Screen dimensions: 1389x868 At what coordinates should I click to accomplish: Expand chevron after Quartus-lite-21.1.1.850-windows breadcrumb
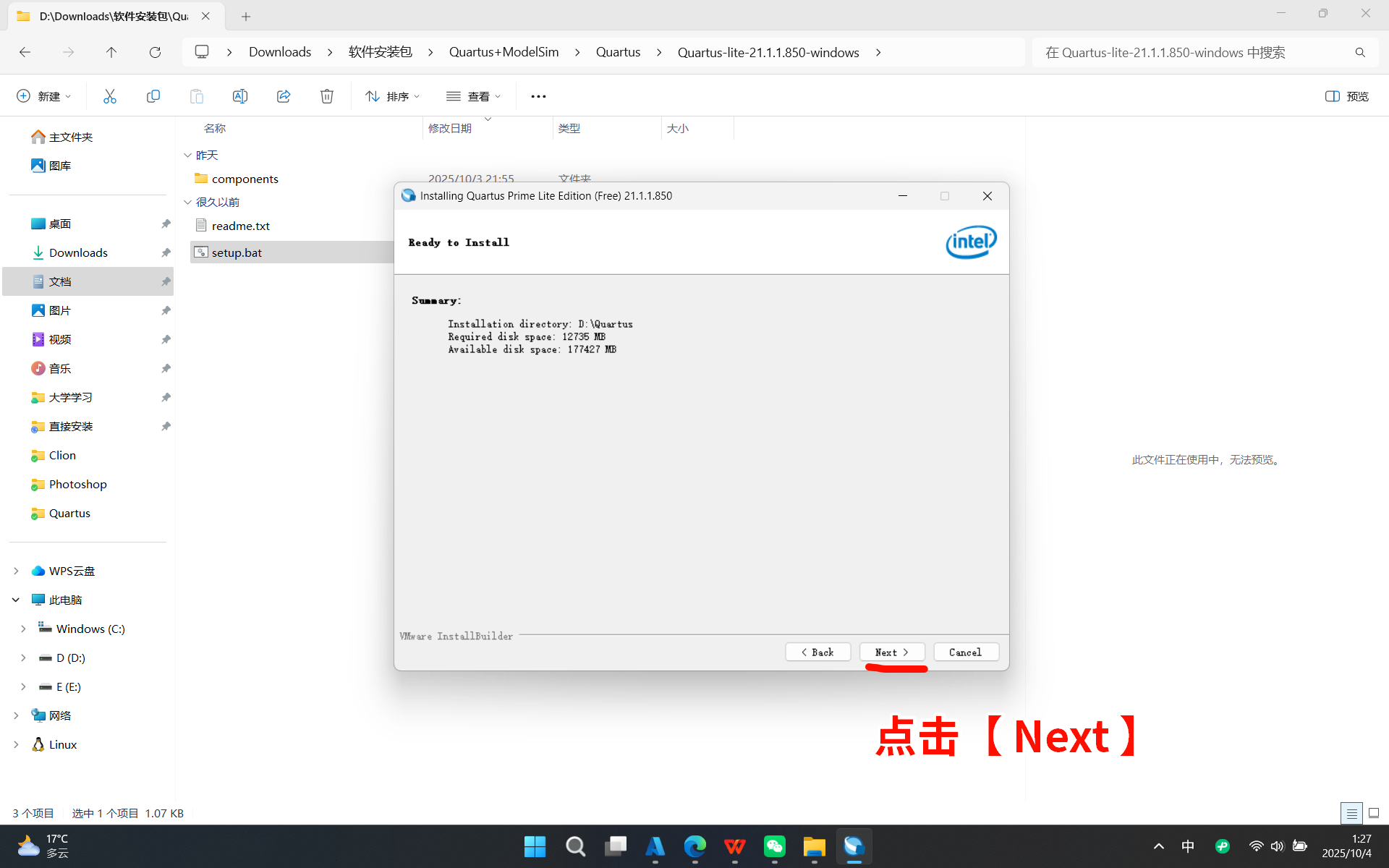click(878, 52)
